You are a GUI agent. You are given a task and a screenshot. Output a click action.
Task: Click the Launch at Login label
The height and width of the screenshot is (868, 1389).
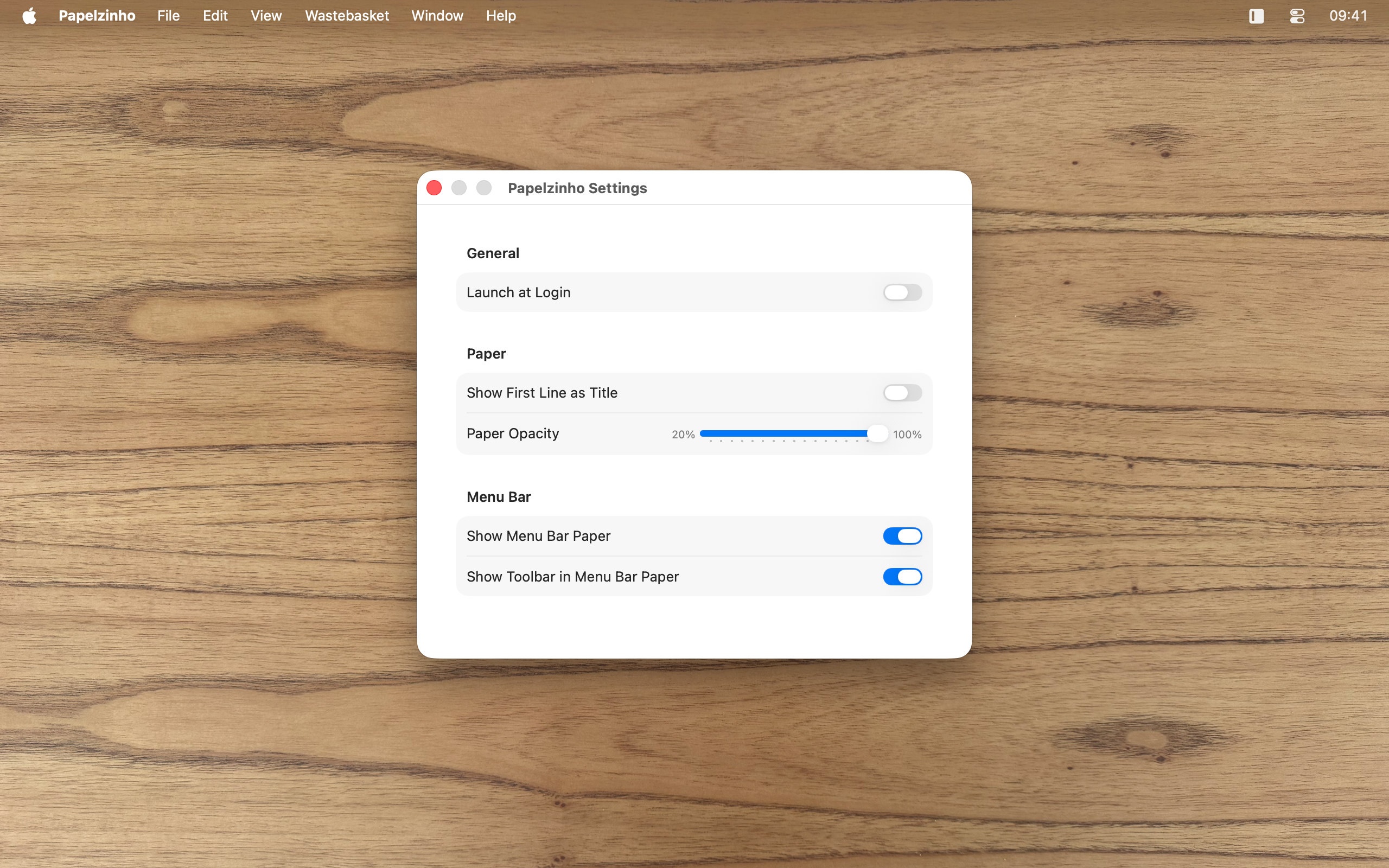coord(518,292)
